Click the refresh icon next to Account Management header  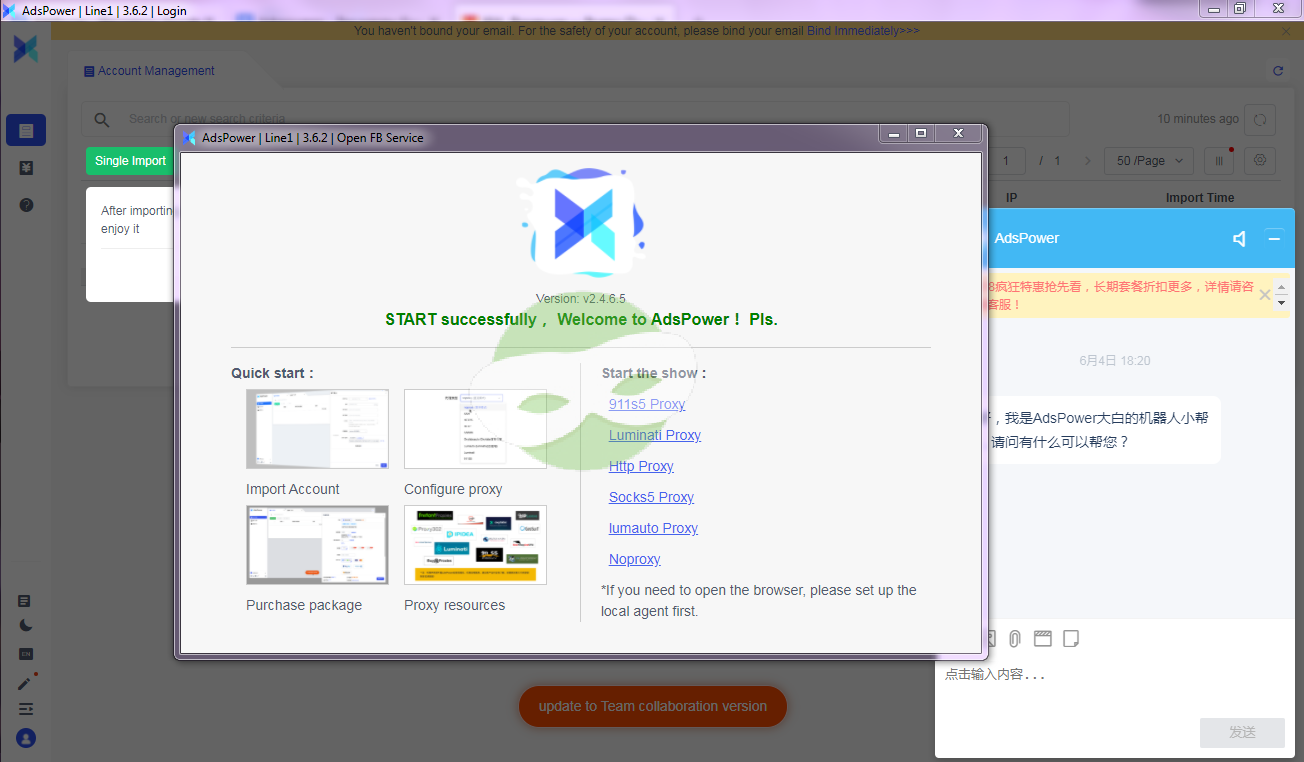coord(1278,71)
